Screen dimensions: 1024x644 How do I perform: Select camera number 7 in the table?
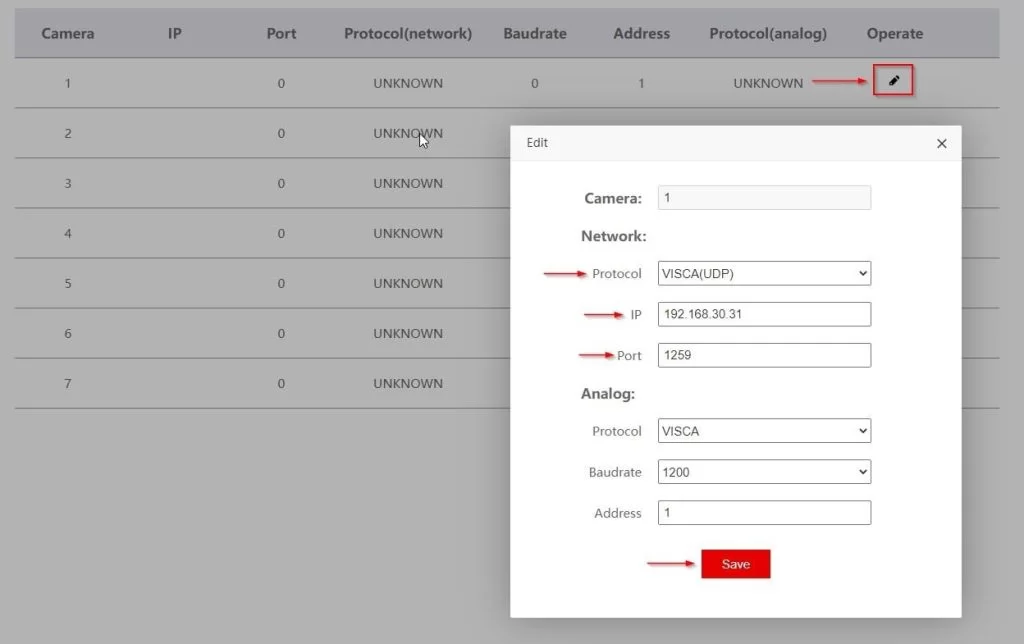click(68, 383)
